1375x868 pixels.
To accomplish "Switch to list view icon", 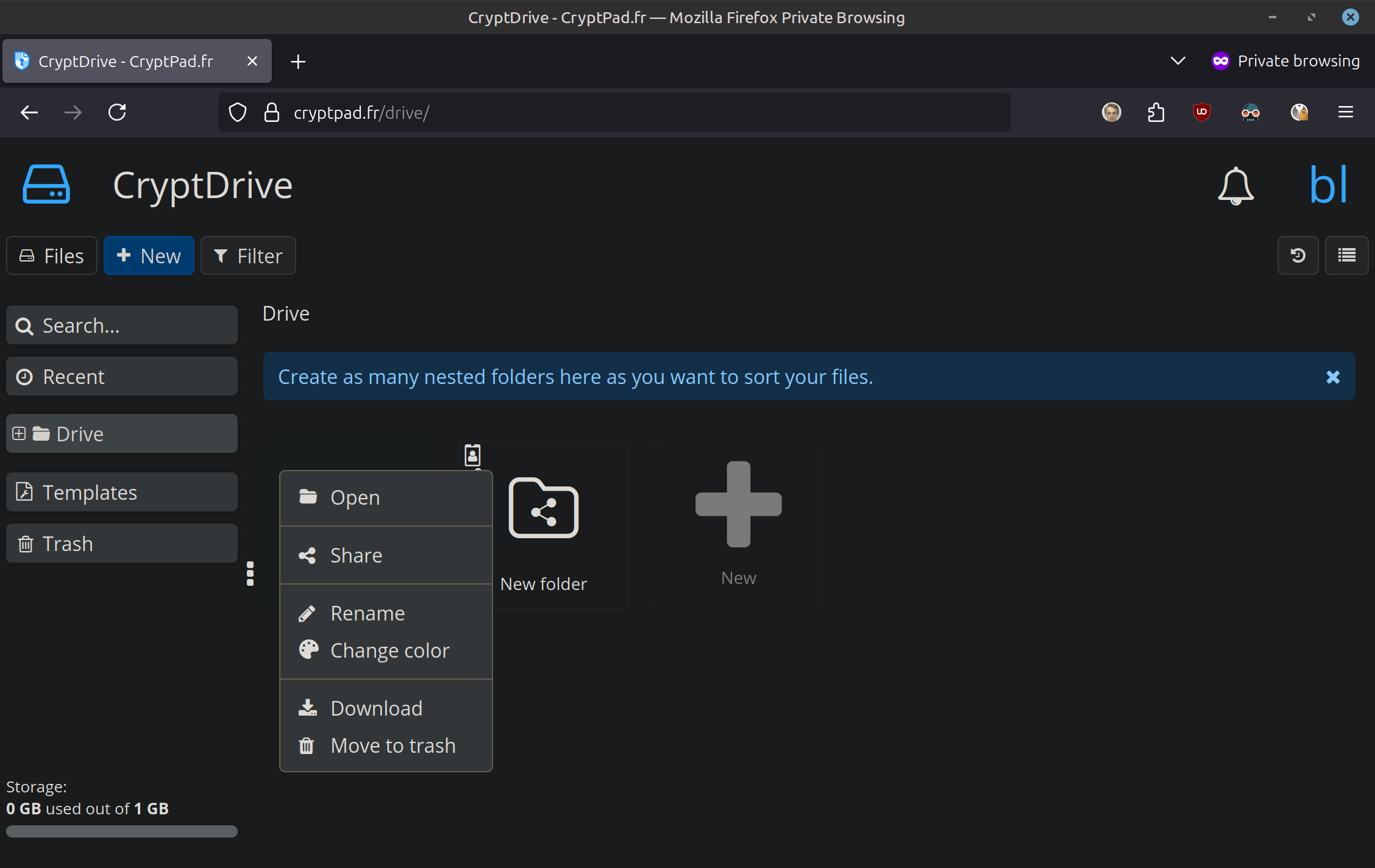I will pyautogui.click(x=1346, y=255).
